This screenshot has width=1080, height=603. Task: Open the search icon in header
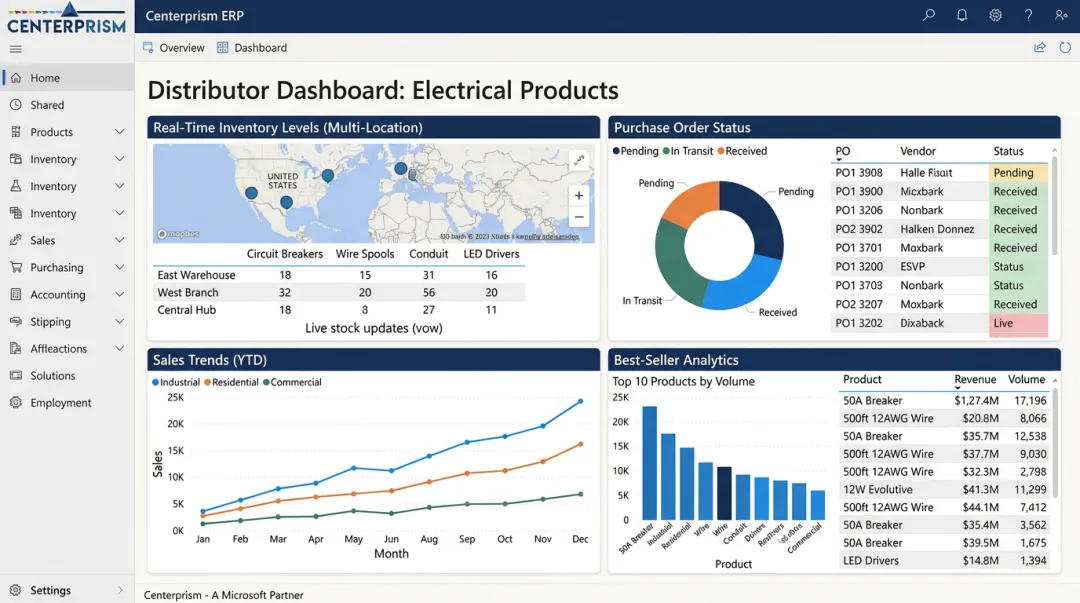(x=928, y=14)
